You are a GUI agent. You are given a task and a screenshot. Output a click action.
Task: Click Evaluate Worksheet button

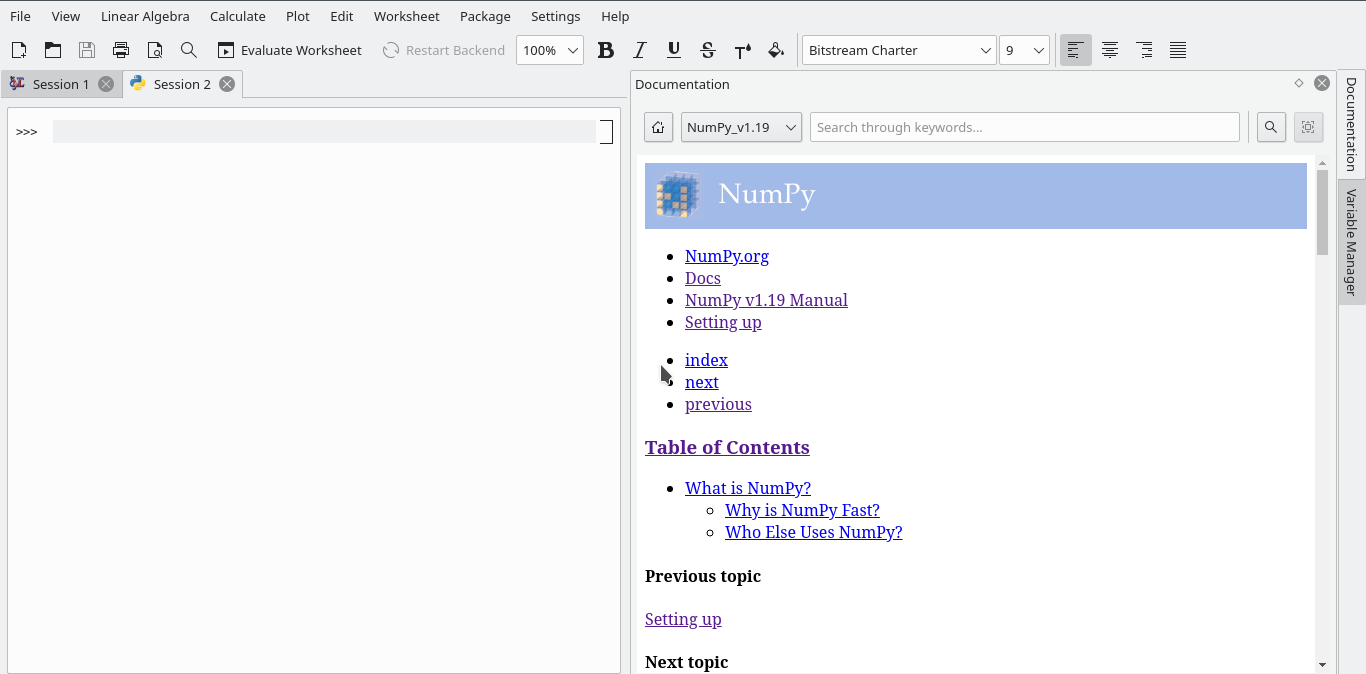[290, 50]
